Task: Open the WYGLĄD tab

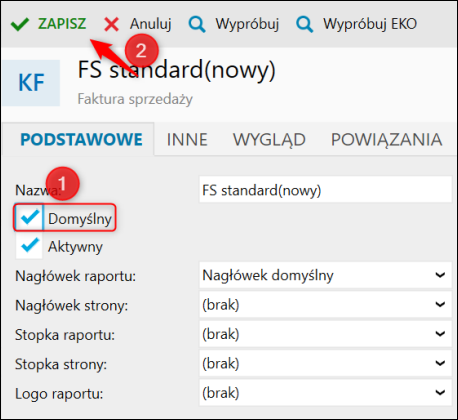Action: [x=269, y=139]
